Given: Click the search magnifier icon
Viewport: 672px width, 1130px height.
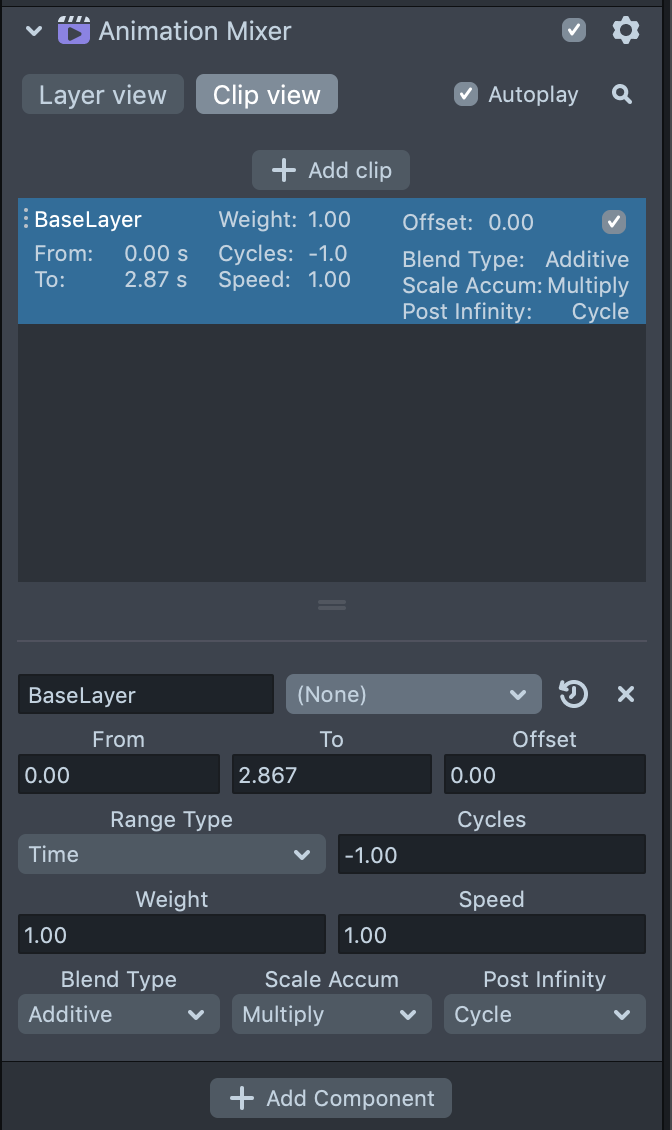Looking at the screenshot, I should 622,95.
